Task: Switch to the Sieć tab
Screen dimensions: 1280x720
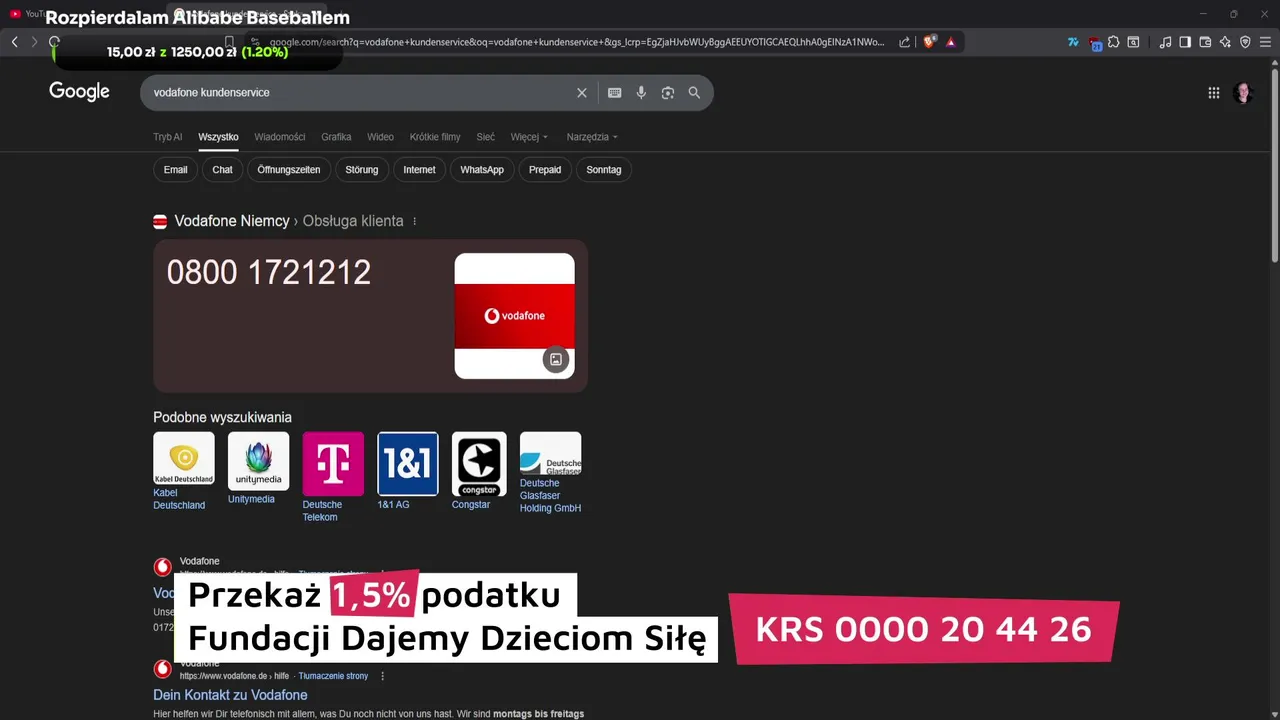Action: [x=485, y=137]
